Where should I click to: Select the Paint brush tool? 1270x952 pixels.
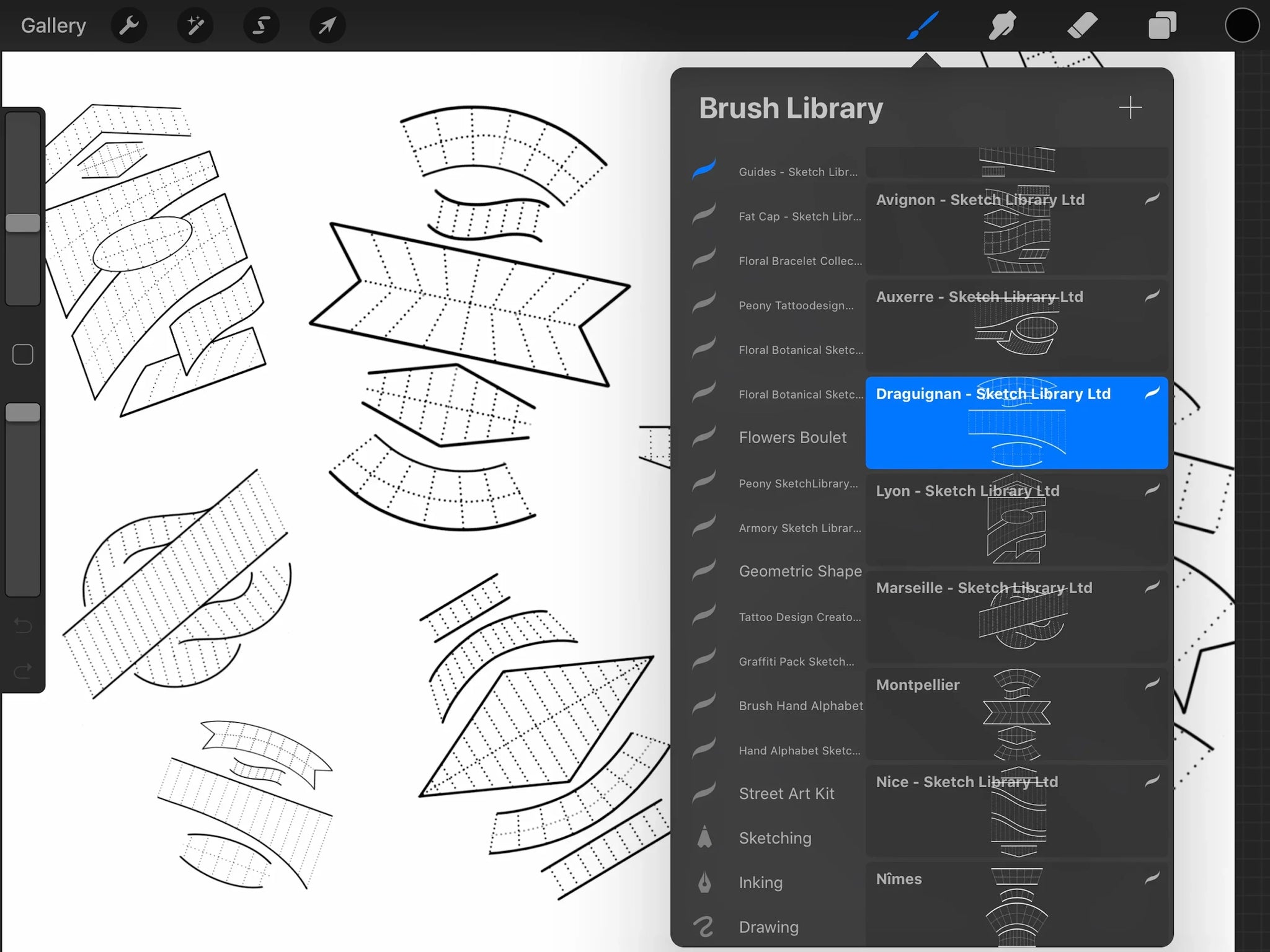tap(923, 25)
